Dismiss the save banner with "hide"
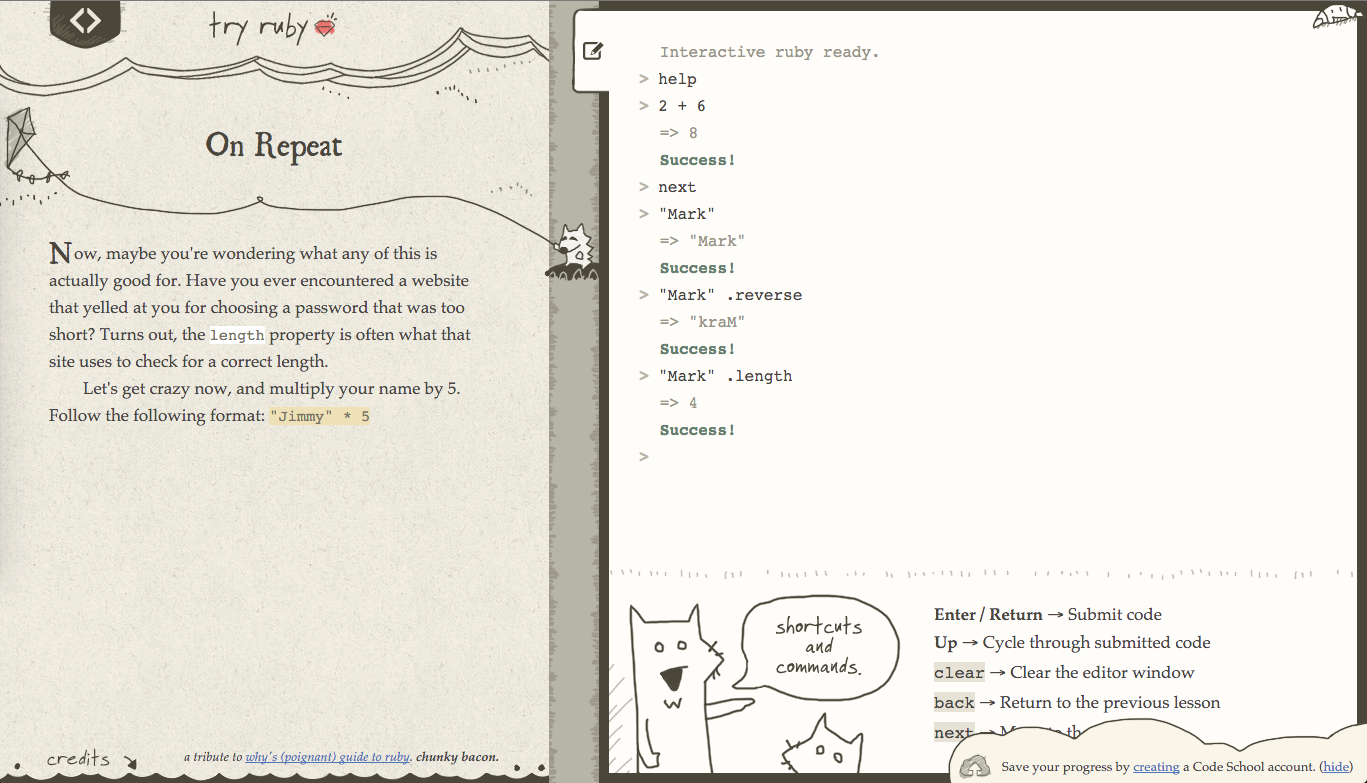This screenshot has width=1367, height=783. [x=1336, y=767]
